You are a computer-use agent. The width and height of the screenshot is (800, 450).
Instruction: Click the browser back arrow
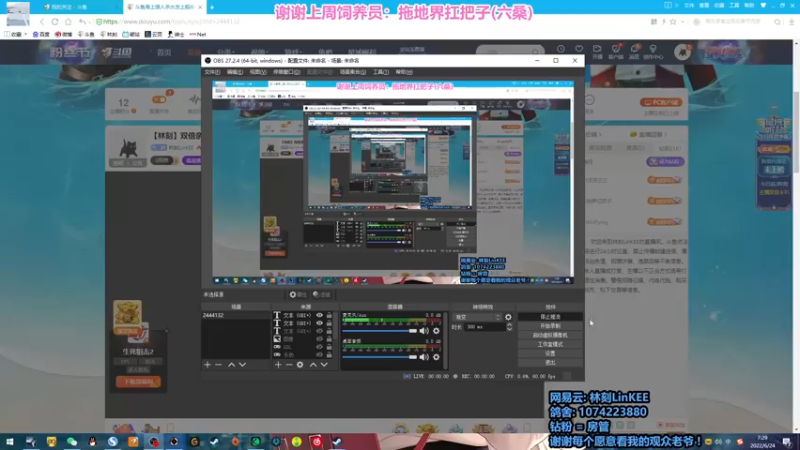(42, 22)
